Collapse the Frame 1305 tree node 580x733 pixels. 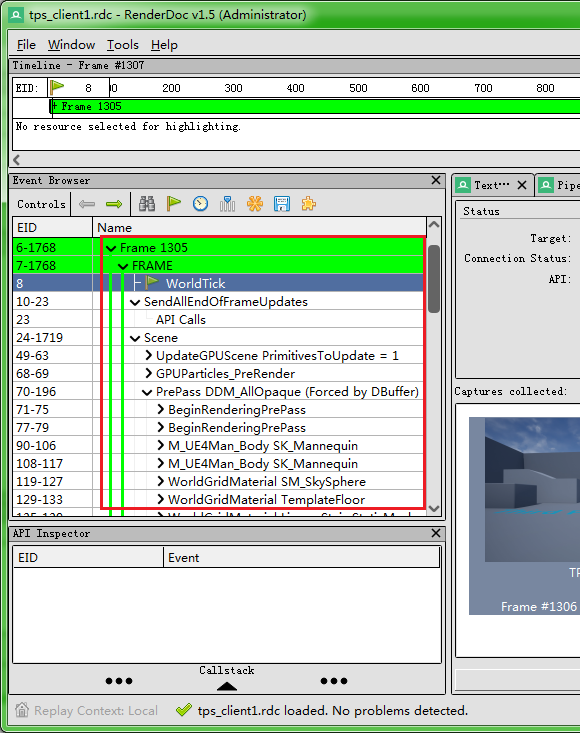click(111, 248)
